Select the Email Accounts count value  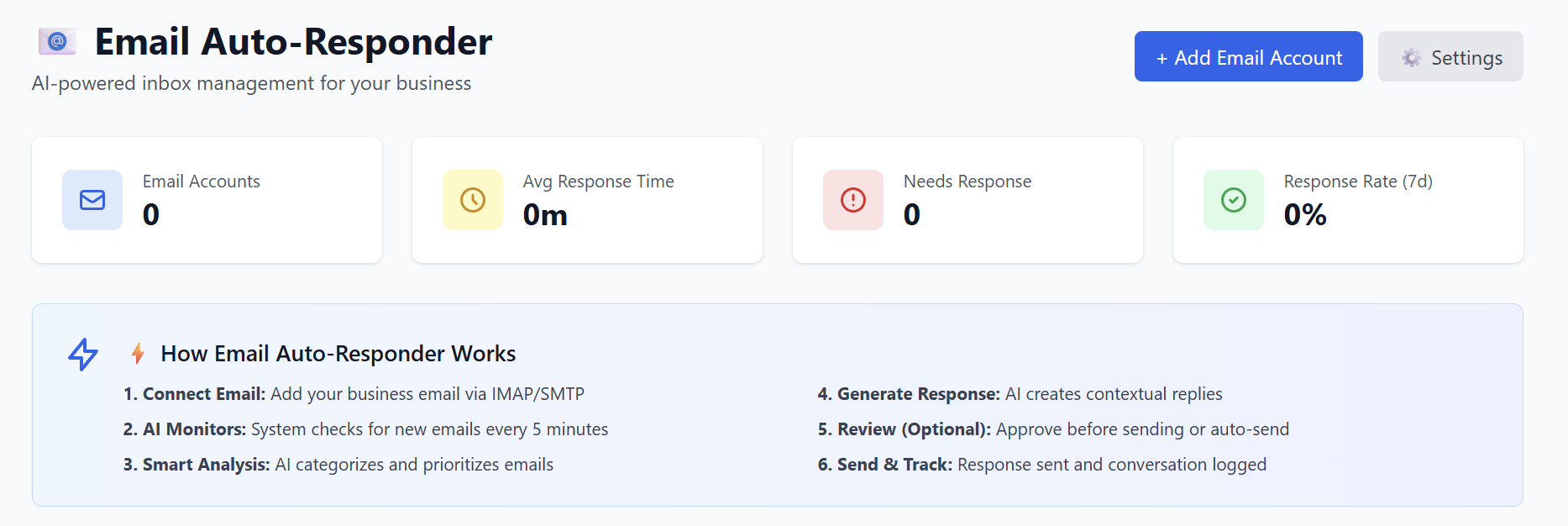(151, 215)
